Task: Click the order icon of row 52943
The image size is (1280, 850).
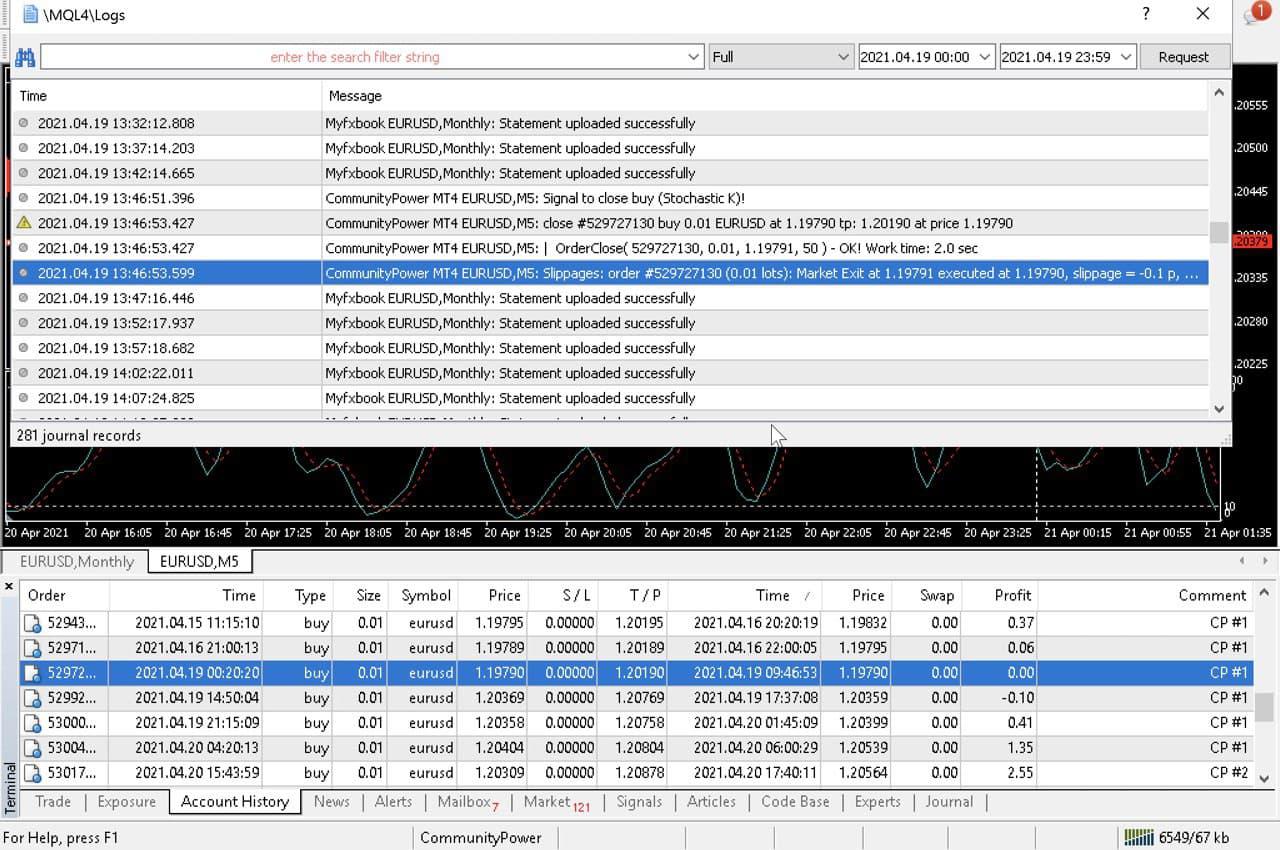Action: click(x=33, y=623)
